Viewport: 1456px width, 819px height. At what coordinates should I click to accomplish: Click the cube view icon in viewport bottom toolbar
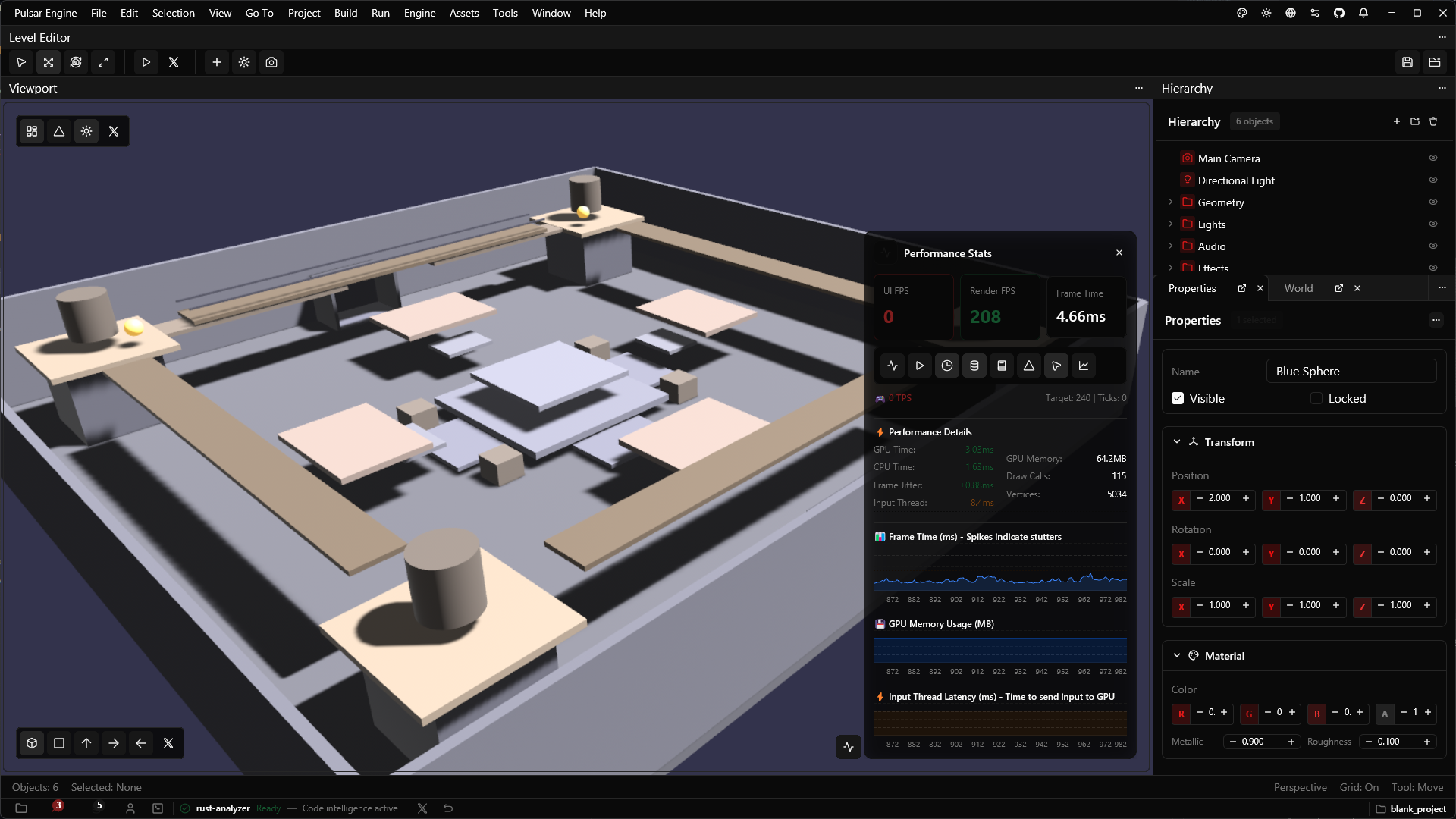[32, 743]
